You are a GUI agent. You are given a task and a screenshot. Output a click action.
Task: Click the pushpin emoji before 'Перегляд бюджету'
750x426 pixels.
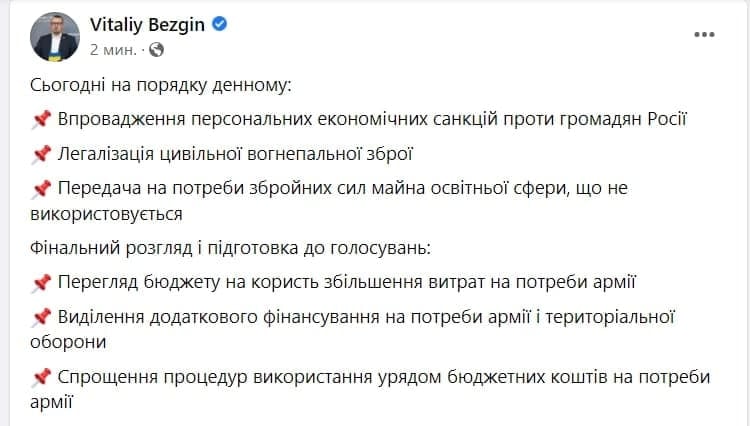(x=41, y=283)
